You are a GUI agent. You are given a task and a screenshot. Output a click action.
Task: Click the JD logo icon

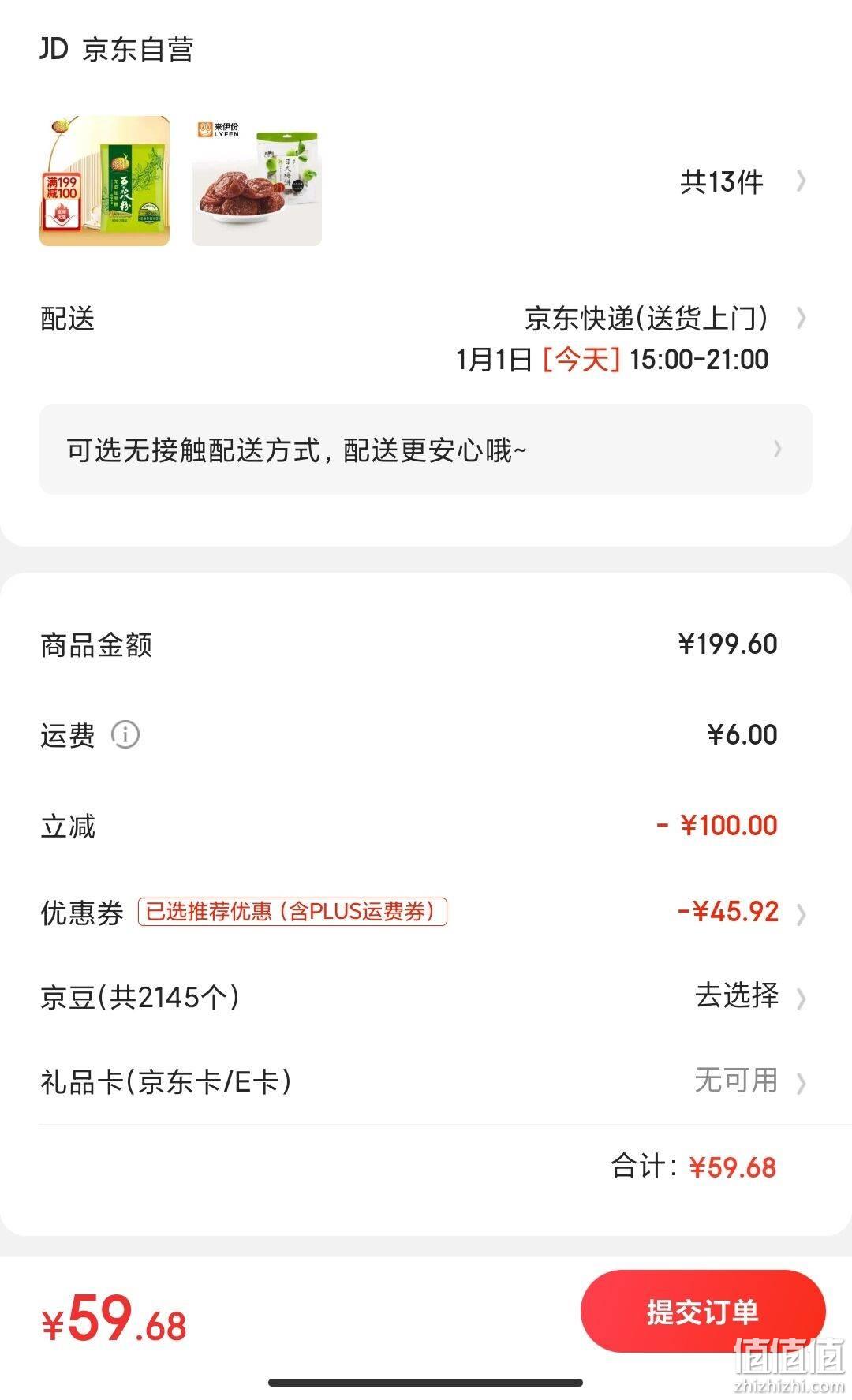tap(54, 49)
